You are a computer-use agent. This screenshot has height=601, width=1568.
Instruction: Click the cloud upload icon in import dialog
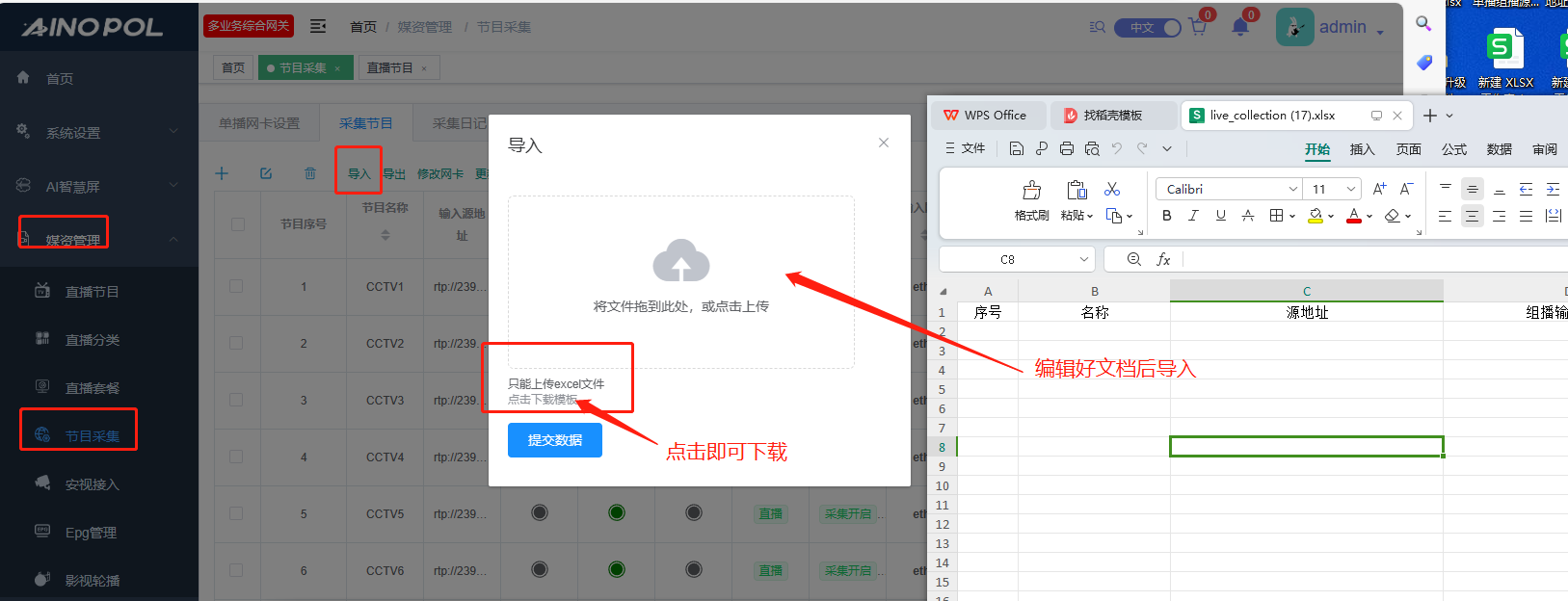pos(681,261)
